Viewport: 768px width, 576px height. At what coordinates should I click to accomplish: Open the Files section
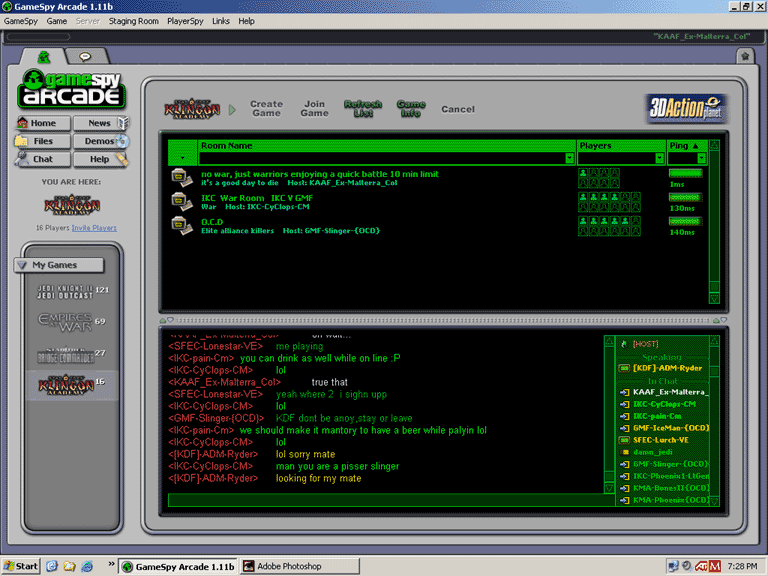pos(43,141)
